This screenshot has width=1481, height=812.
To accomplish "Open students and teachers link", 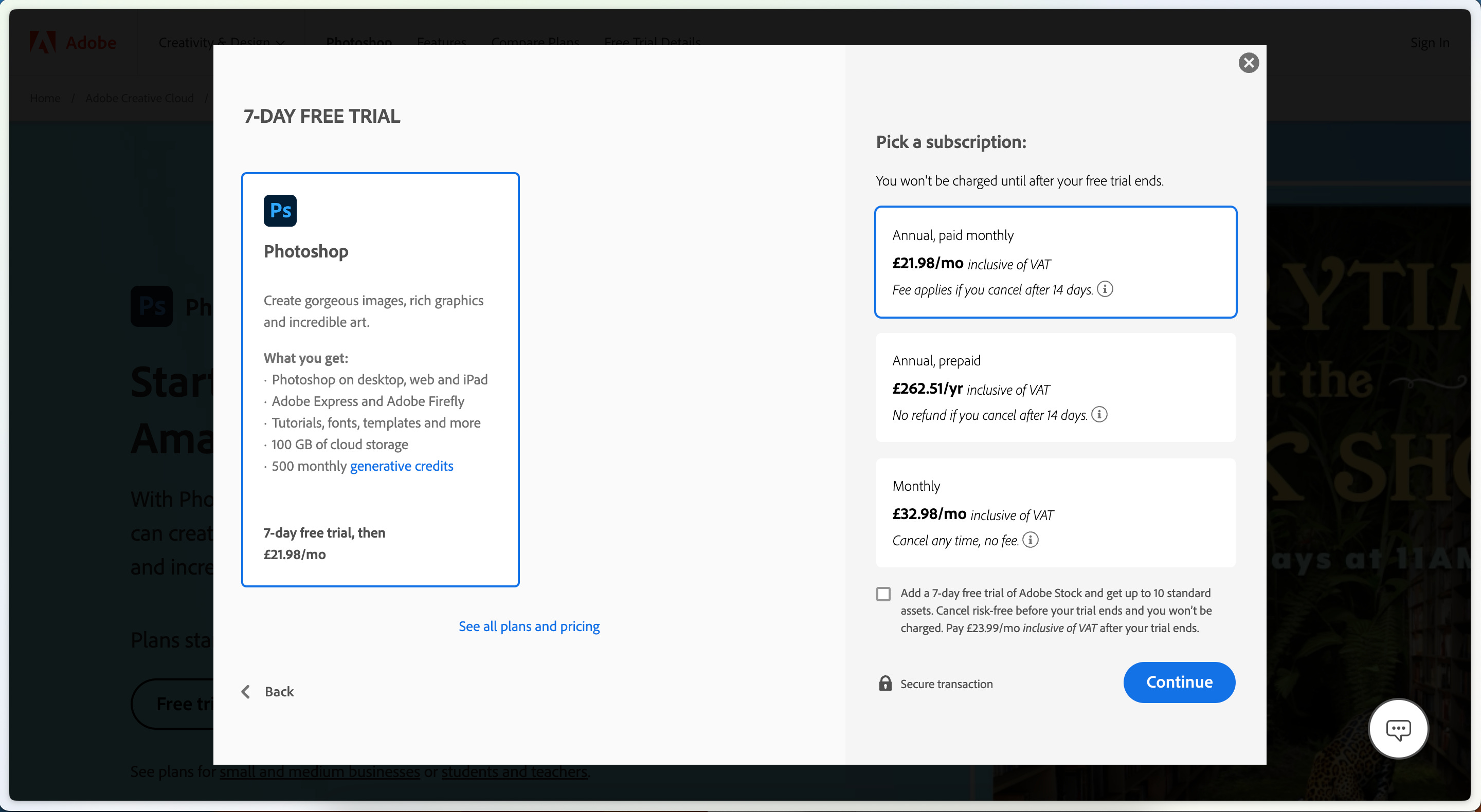I will (515, 771).
